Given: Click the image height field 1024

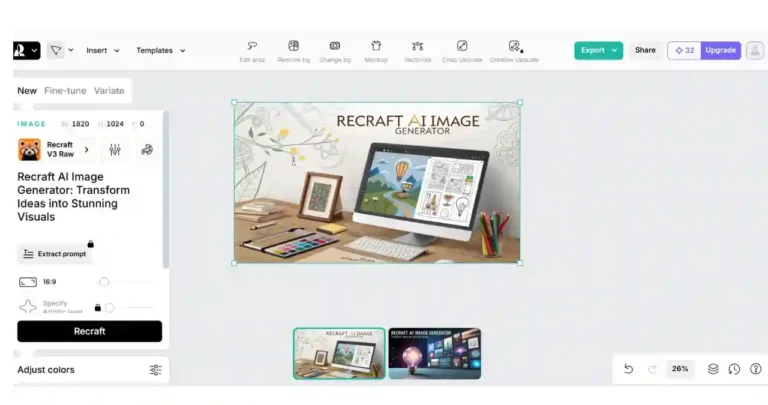Looking at the screenshot, I should click(x=111, y=124).
